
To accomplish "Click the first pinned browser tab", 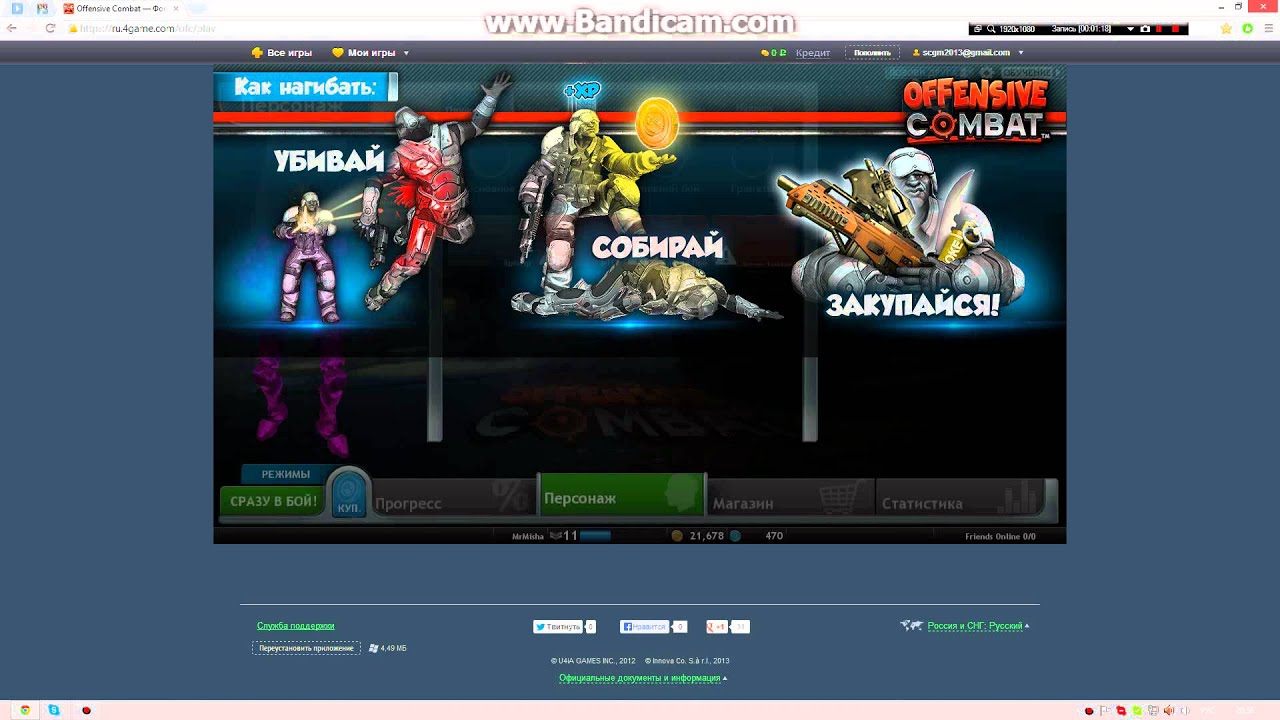I will click(16, 8).
